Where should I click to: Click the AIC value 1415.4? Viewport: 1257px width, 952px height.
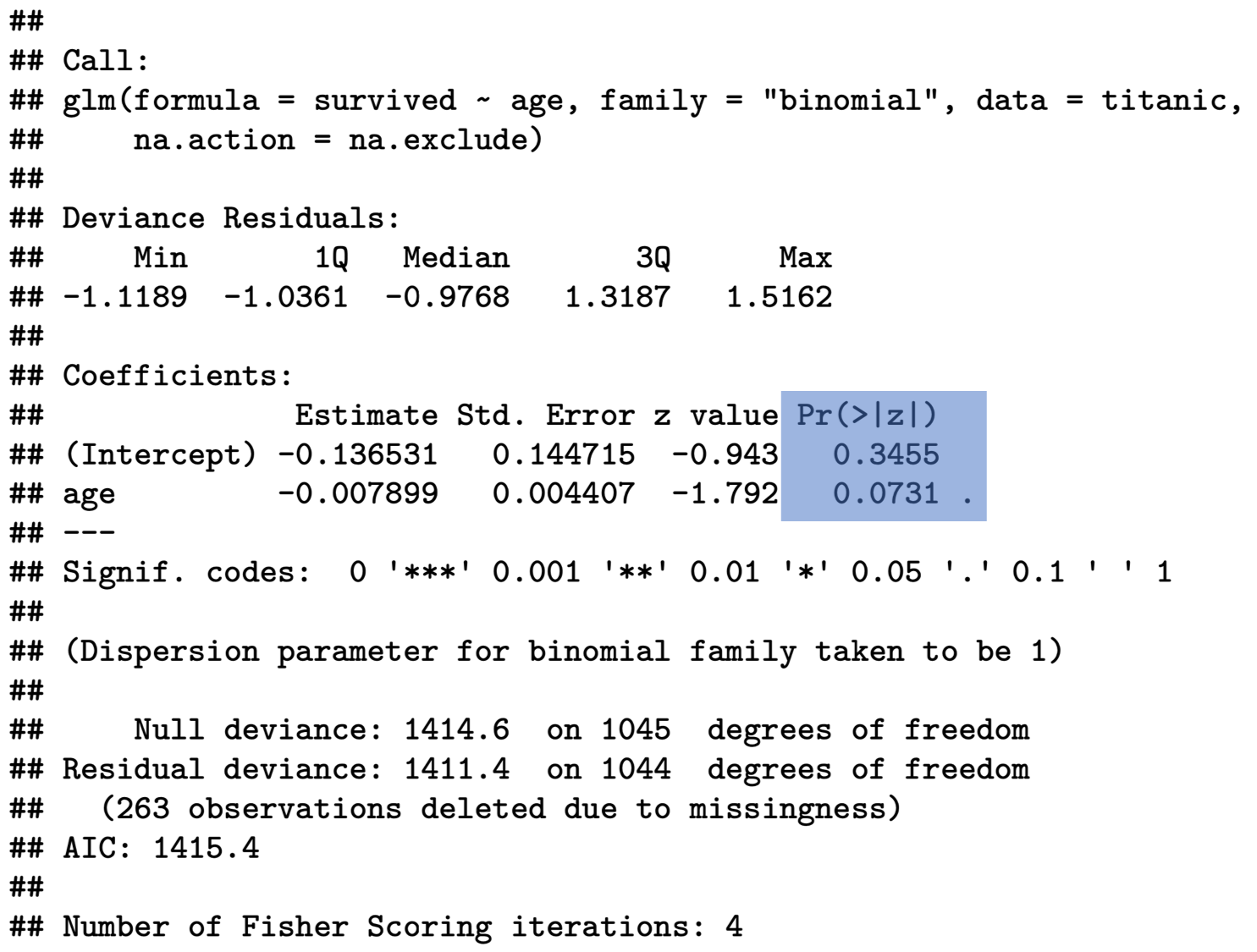click(206, 849)
